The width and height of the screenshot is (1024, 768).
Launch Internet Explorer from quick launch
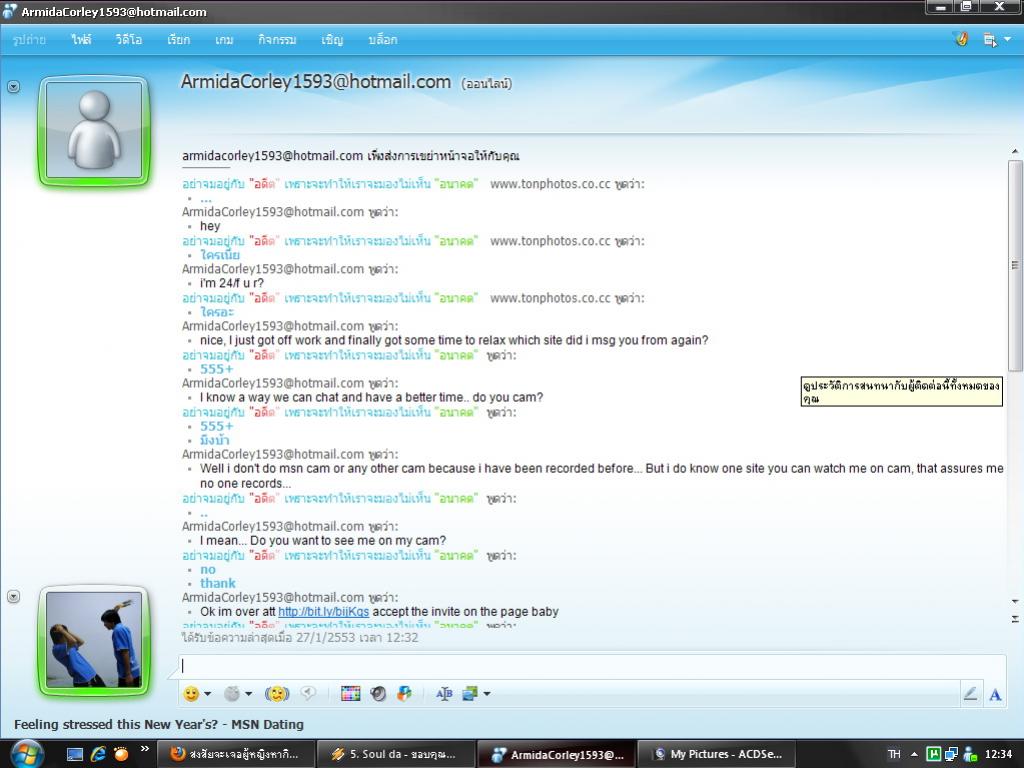click(98, 754)
